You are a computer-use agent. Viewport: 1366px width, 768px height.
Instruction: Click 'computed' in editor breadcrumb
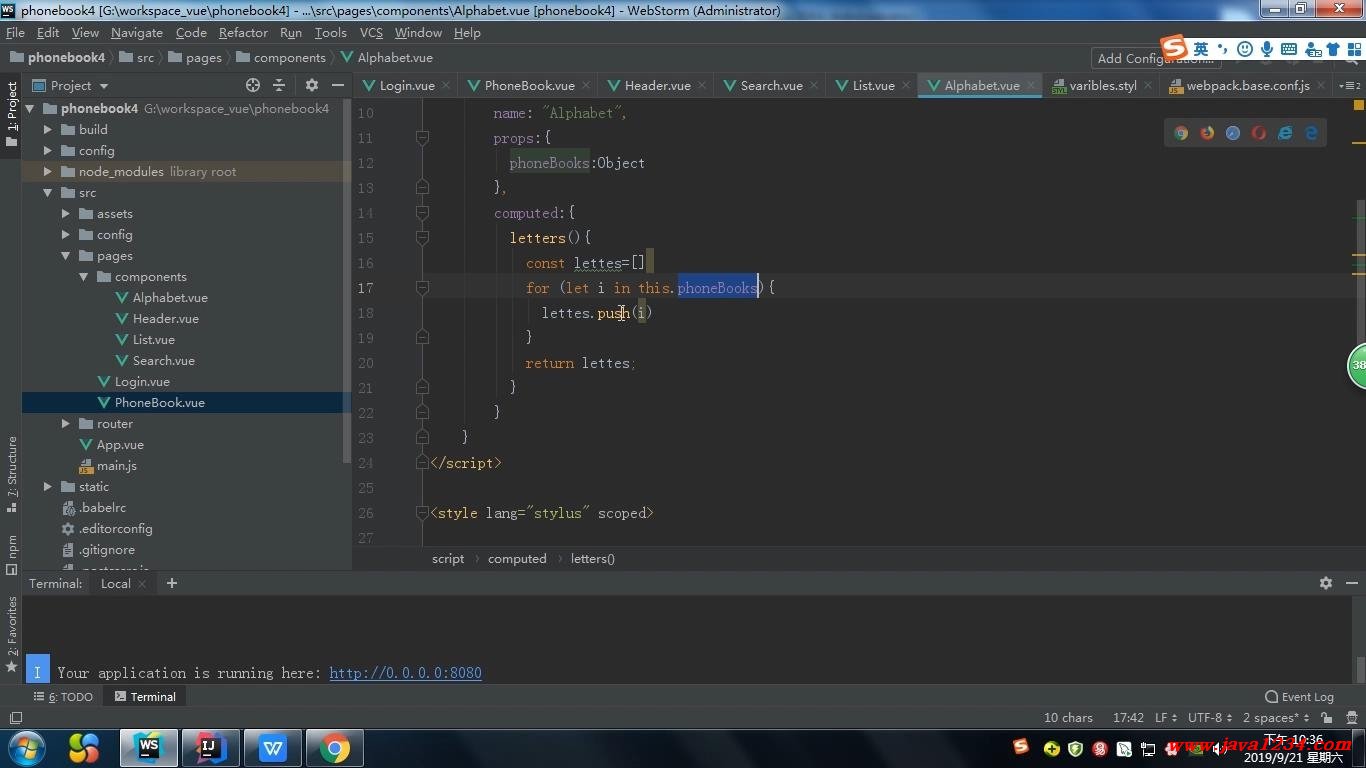(517, 559)
